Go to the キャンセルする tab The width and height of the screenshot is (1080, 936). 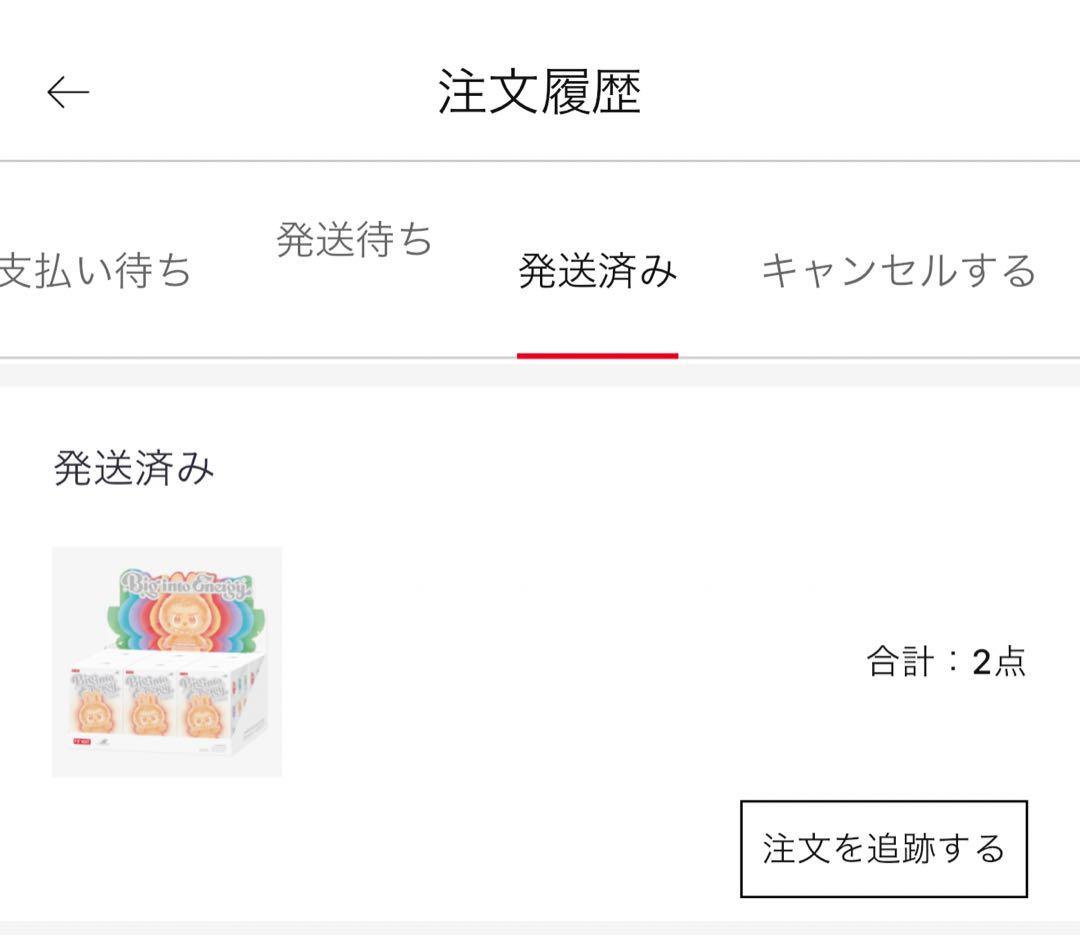click(x=898, y=271)
